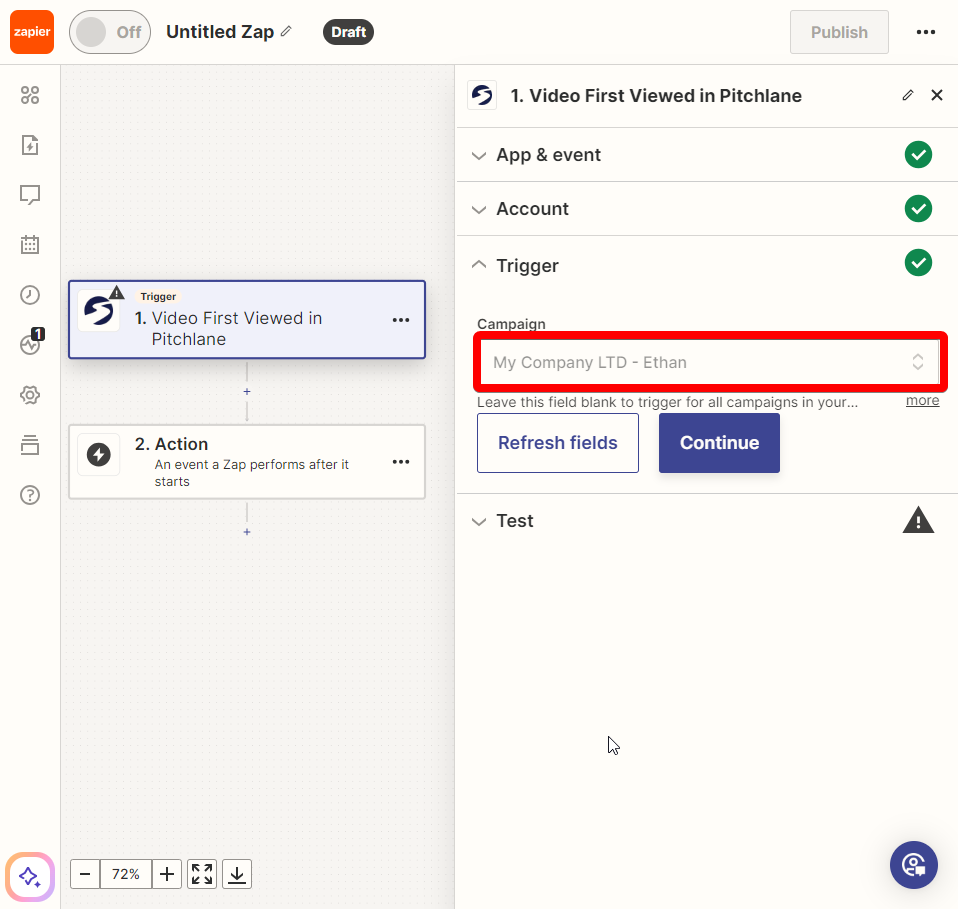Screen dimensions: 958x909
Task: Click the export download icon
Action: click(237, 874)
